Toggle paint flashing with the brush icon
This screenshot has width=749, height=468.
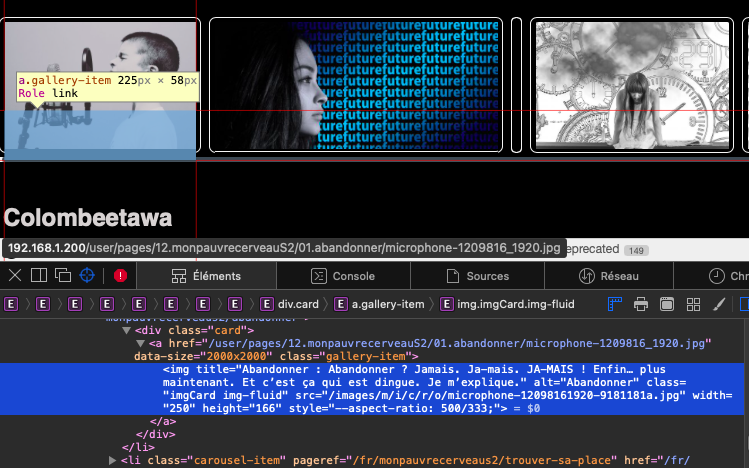click(719, 304)
